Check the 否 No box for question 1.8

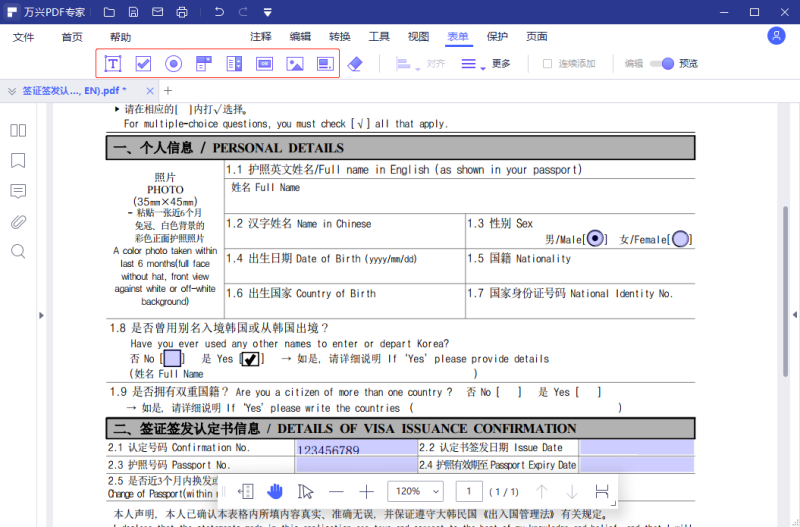point(172,358)
